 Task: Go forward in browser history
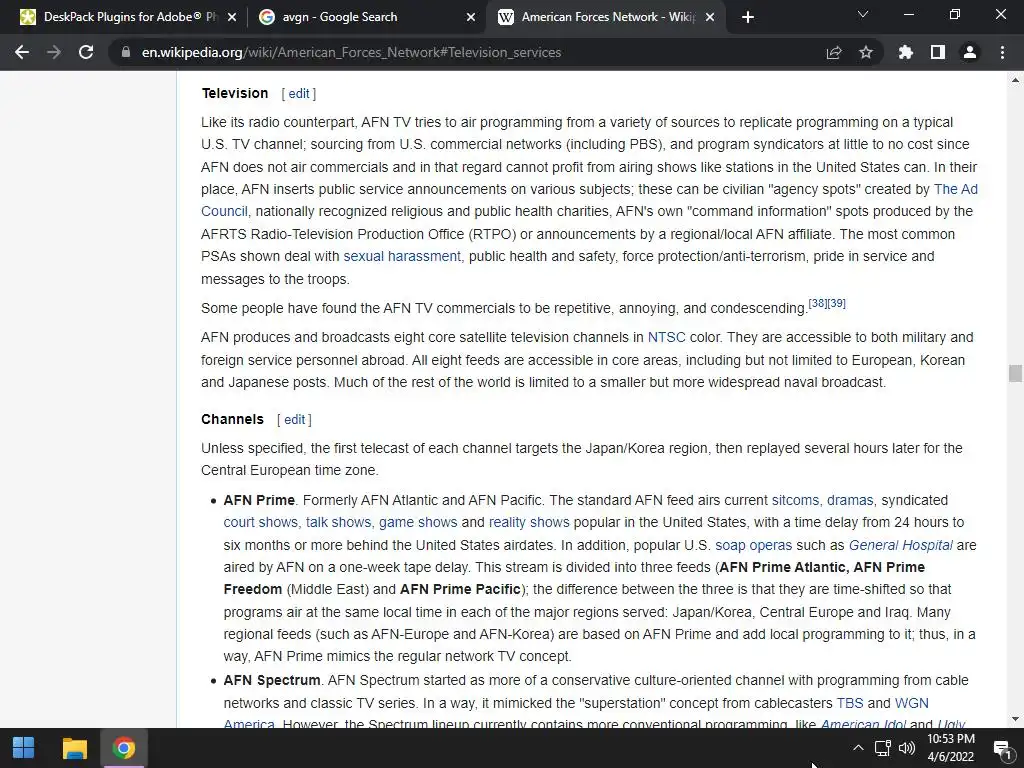pyautogui.click(x=54, y=52)
